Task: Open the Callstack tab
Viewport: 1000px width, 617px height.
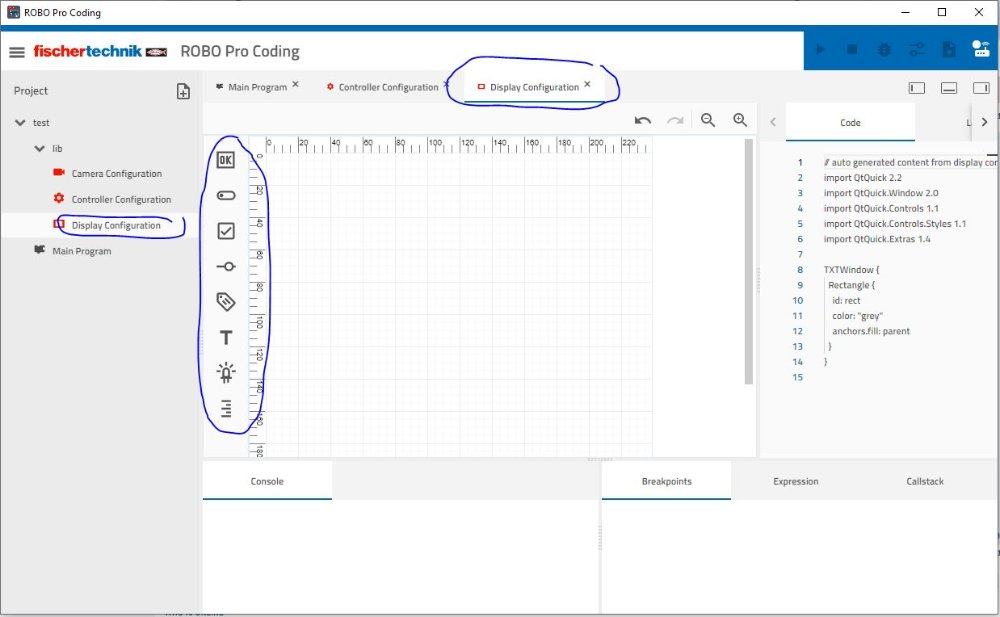Action: point(925,482)
